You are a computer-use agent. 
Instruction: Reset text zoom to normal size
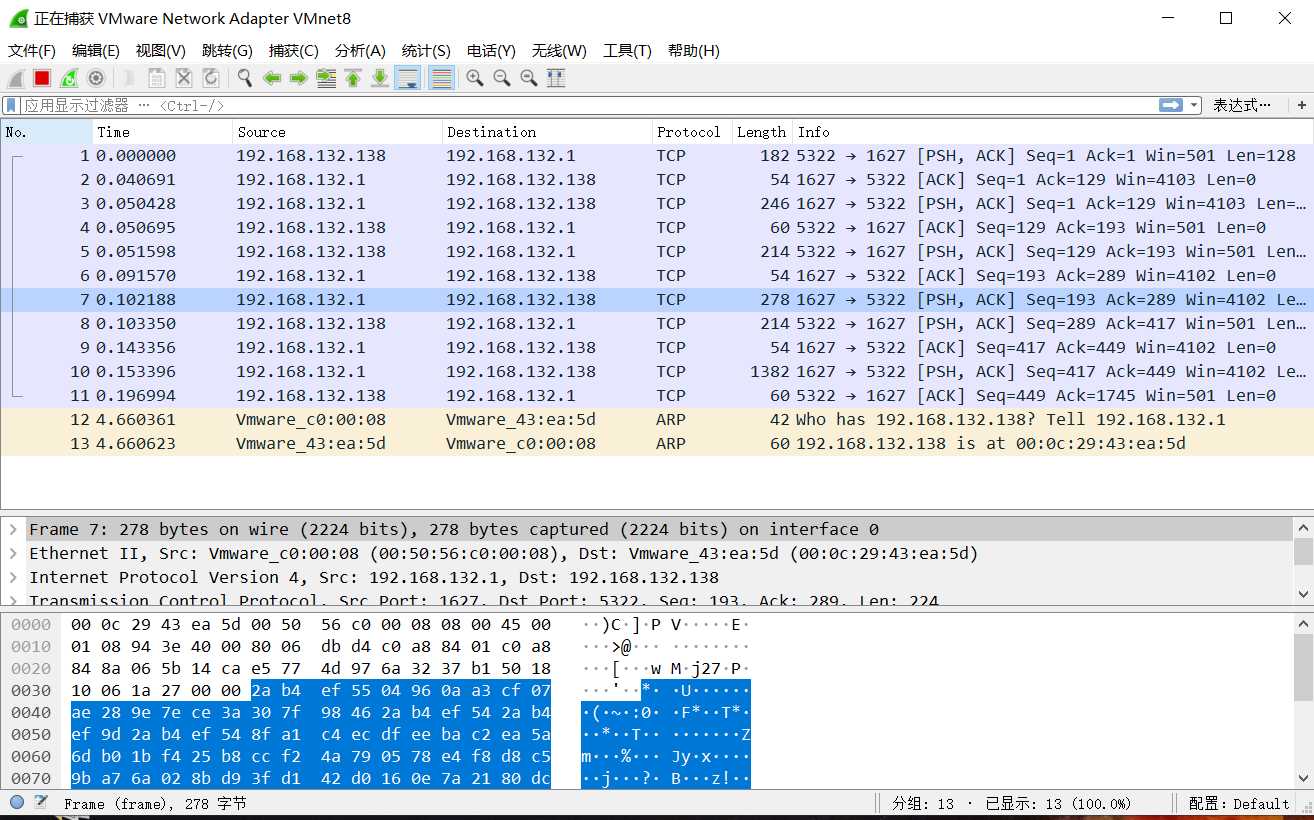tap(529, 78)
